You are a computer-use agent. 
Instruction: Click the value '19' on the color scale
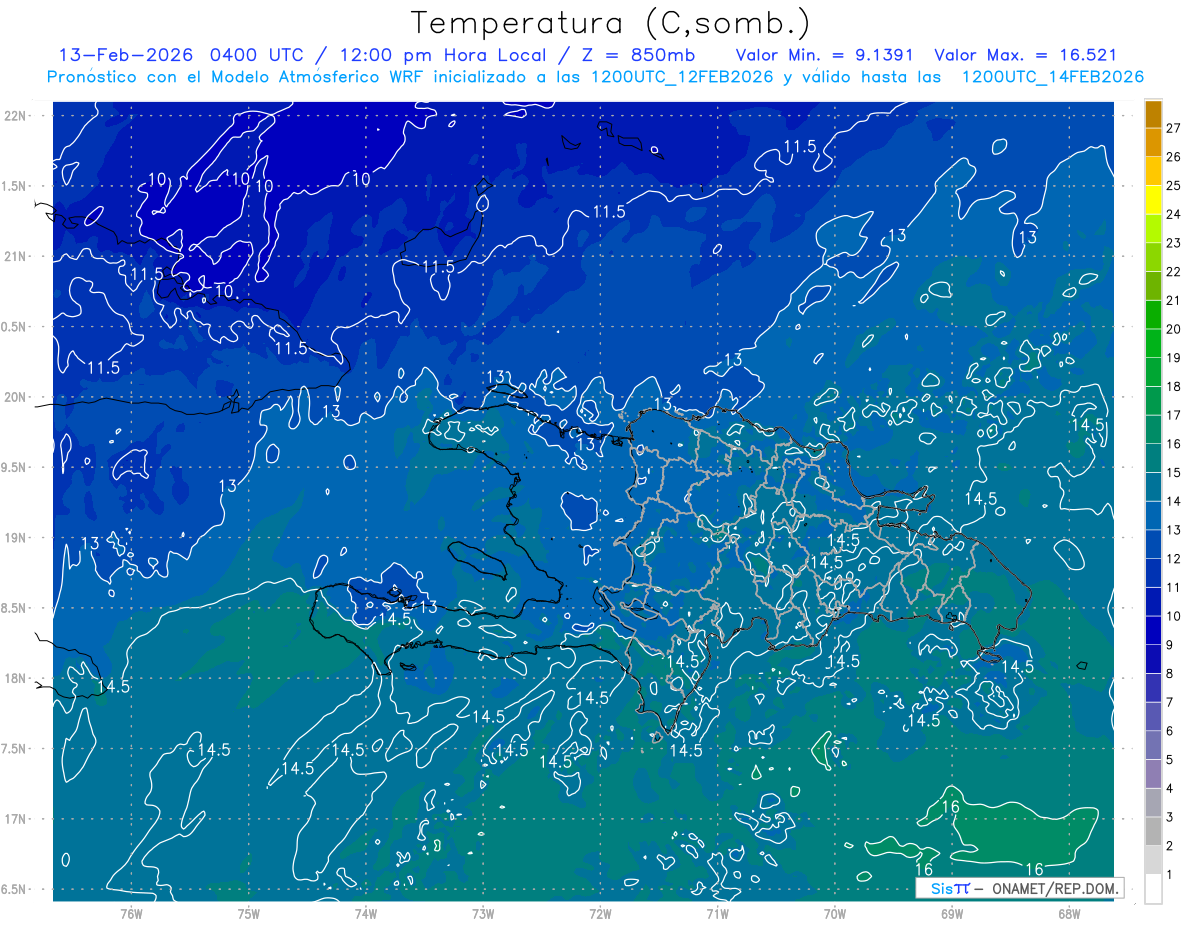point(1174,358)
